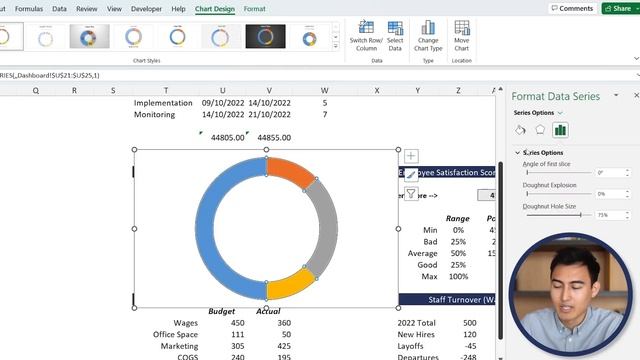
Task: Open the Help tab
Action: point(178,9)
